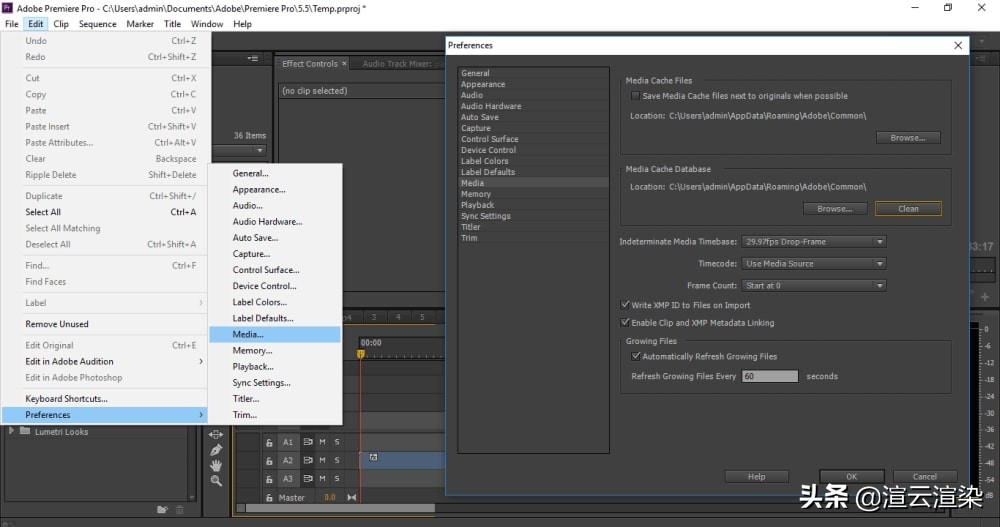
Task: Toggle Enable Clip and XMP Metadata Linking
Action: 625,323
